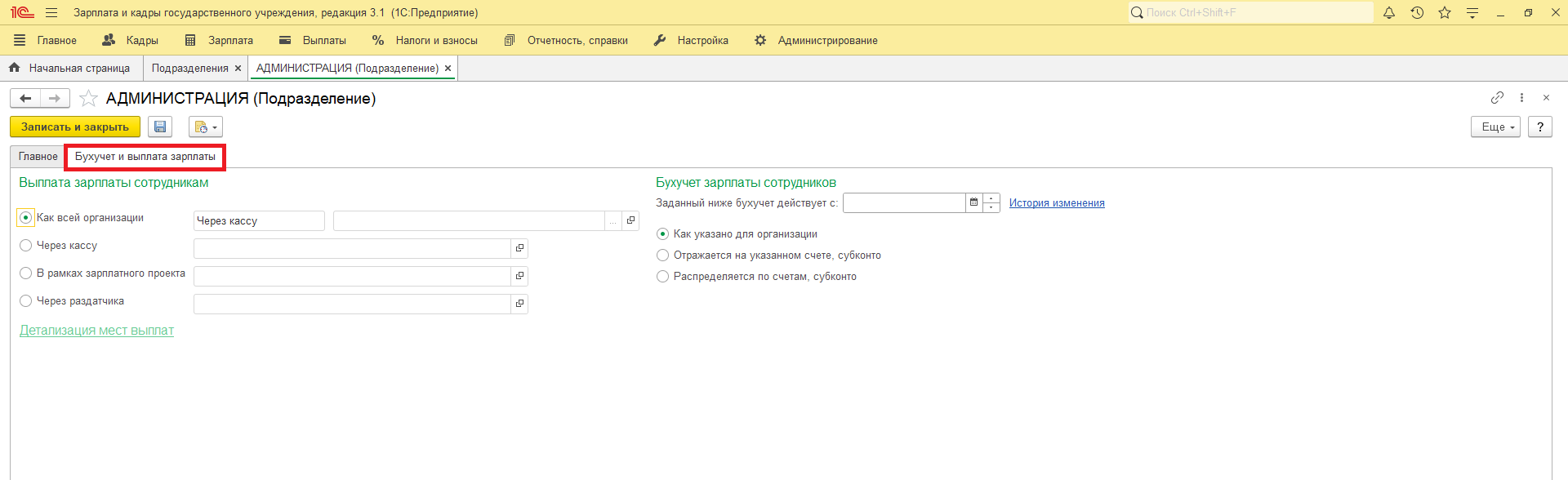Click the 'Через раздатчика' input field

352,304
